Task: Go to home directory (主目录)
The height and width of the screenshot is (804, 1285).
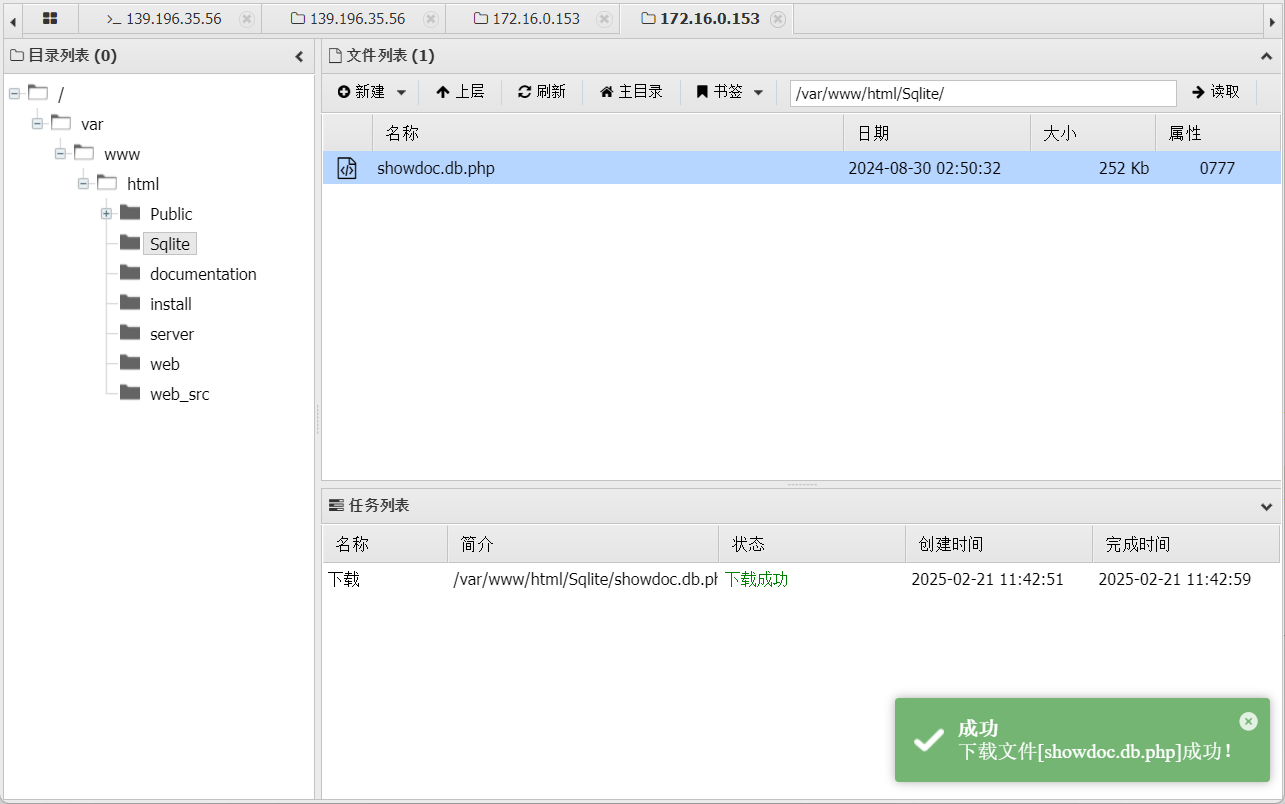Action: [x=631, y=92]
